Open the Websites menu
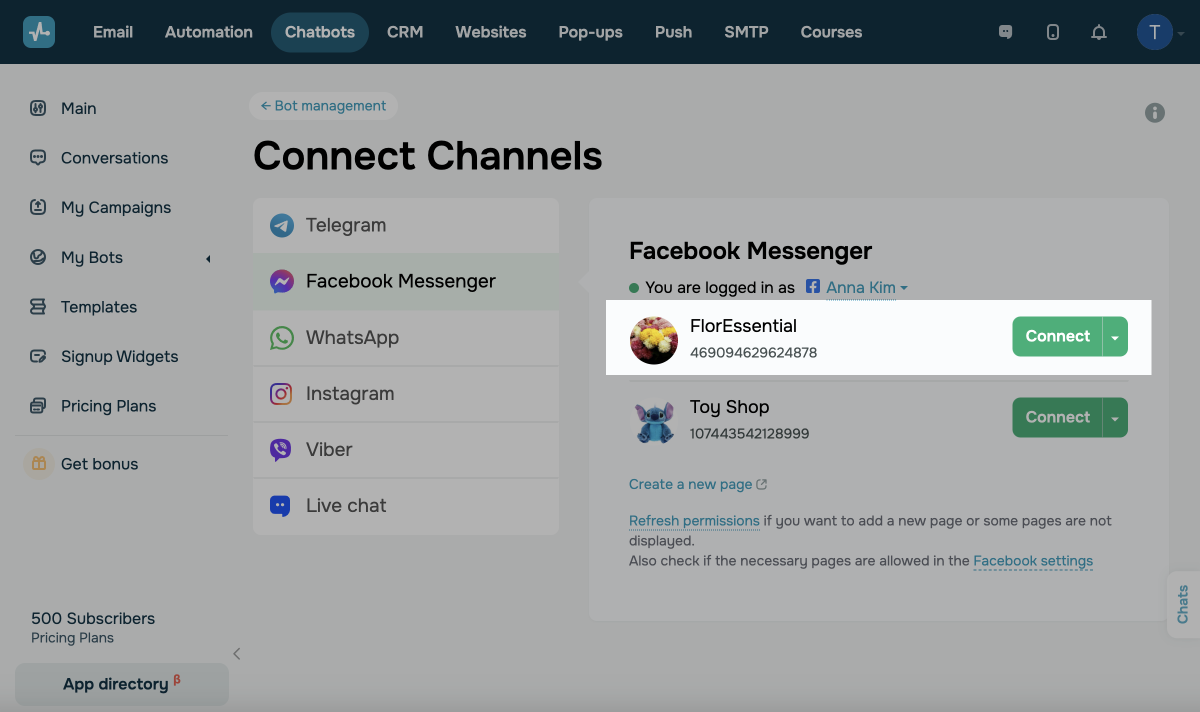 click(491, 32)
